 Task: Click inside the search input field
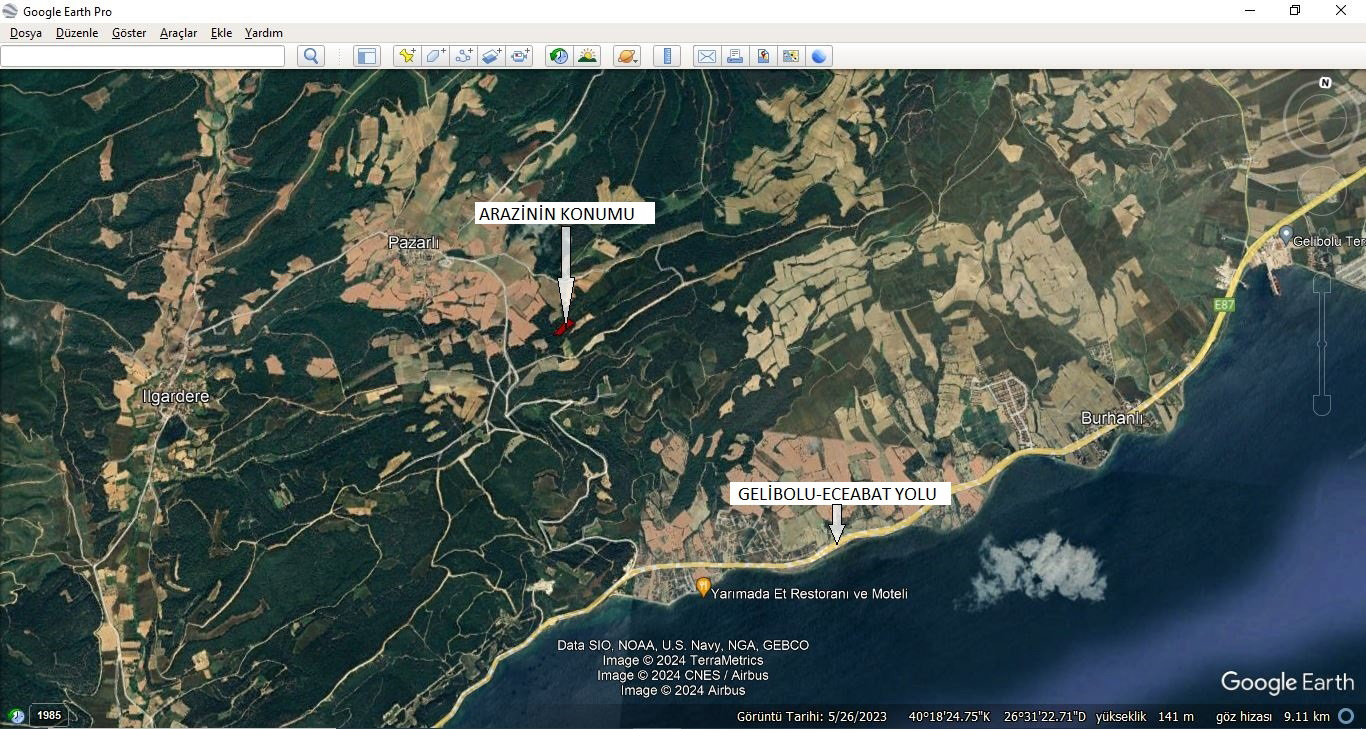(143, 56)
